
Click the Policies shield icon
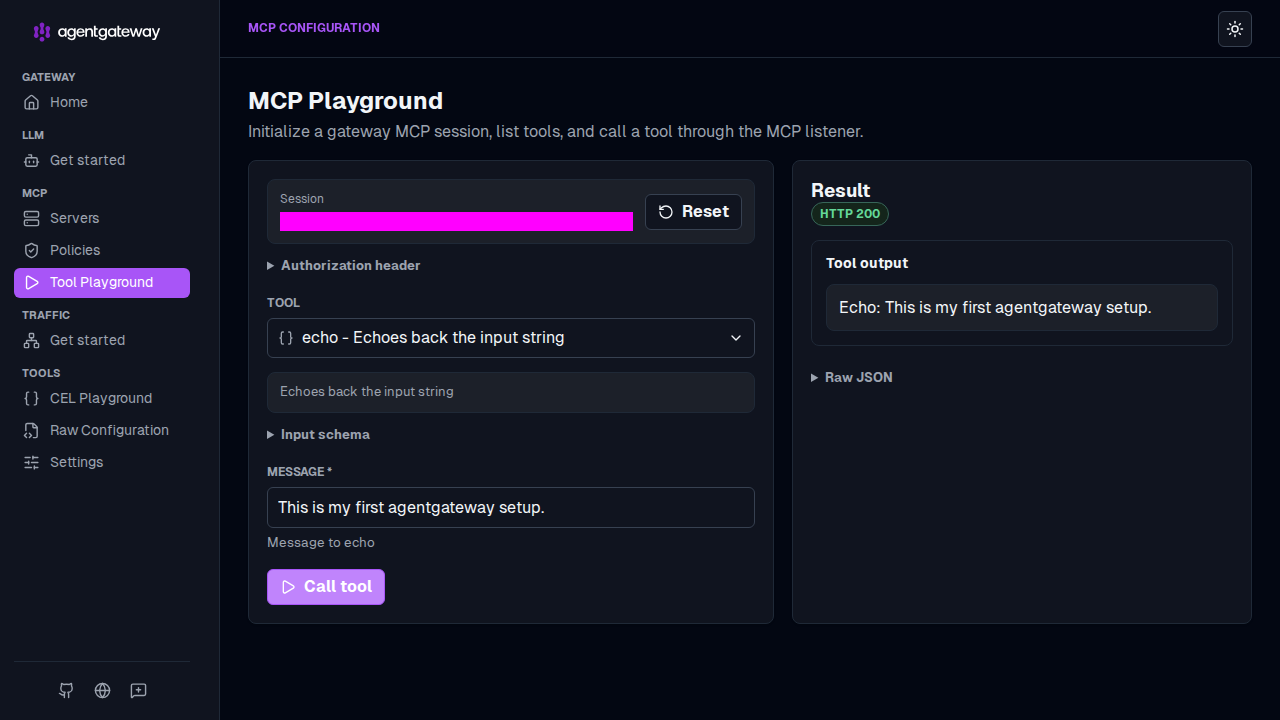[x=31, y=250]
